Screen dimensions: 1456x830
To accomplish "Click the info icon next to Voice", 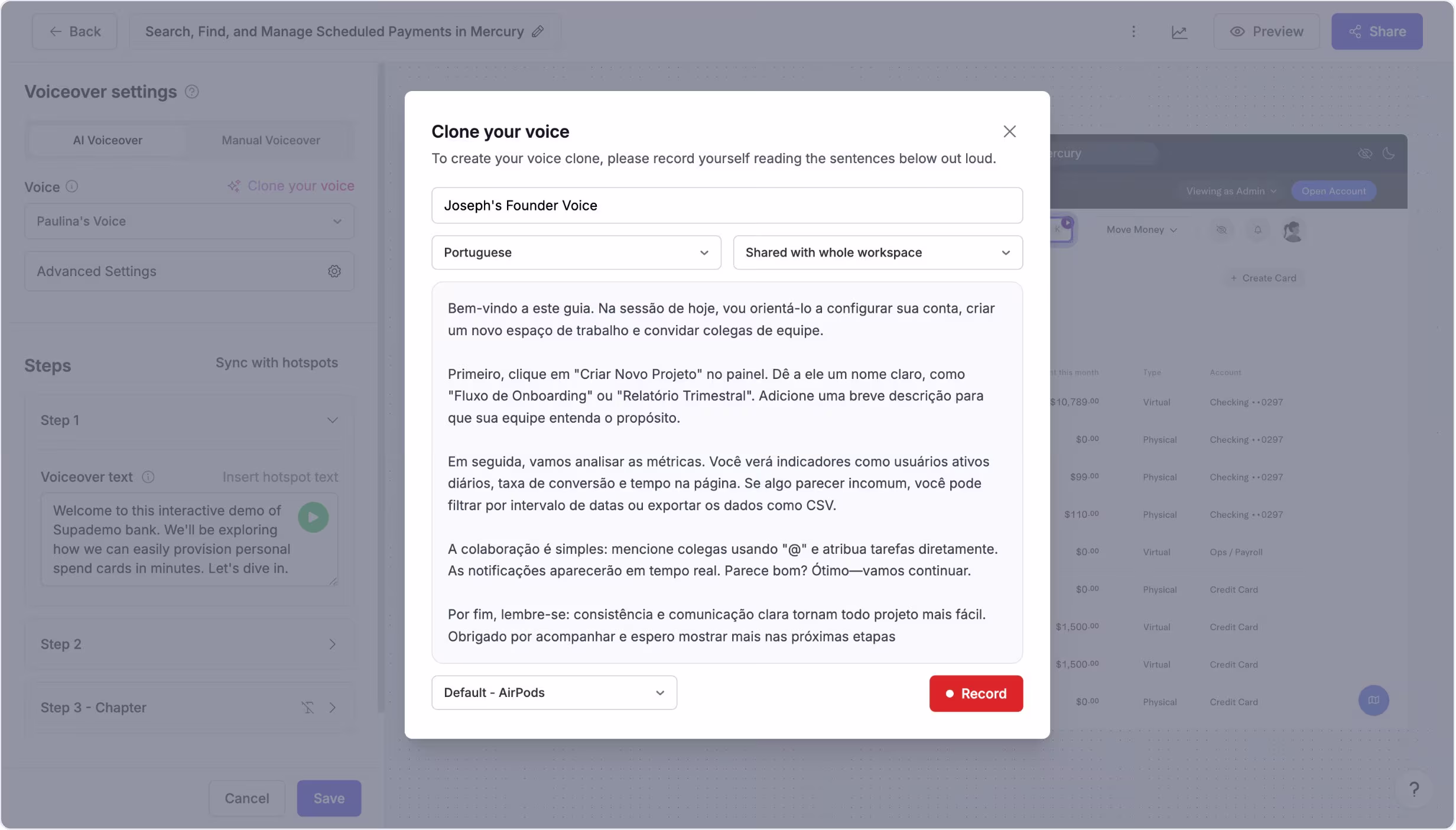I will [x=72, y=187].
